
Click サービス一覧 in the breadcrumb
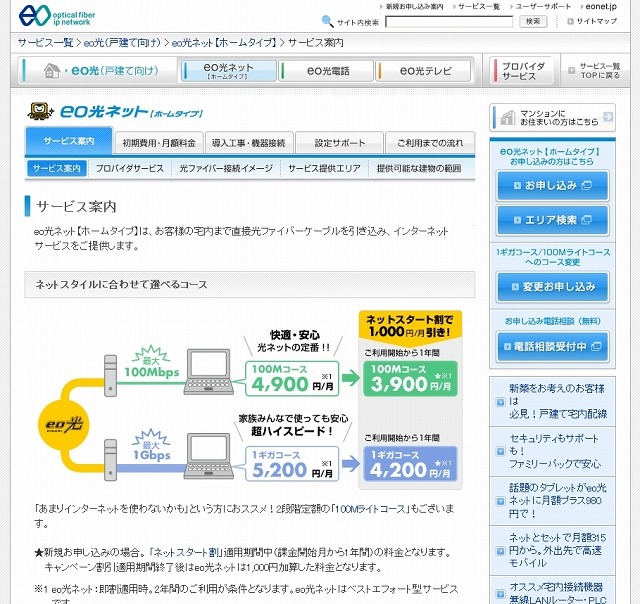(45, 42)
